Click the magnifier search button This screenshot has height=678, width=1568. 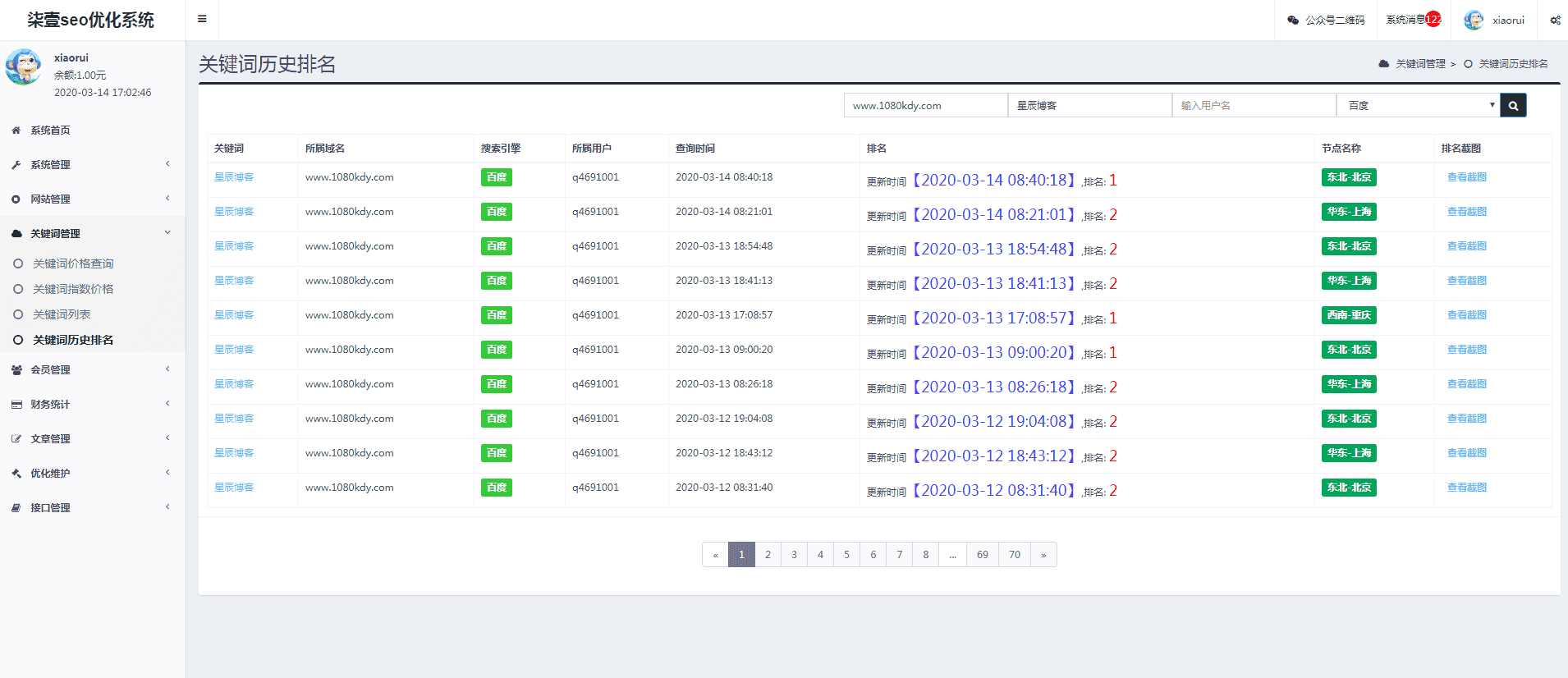tap(1513, 106)
